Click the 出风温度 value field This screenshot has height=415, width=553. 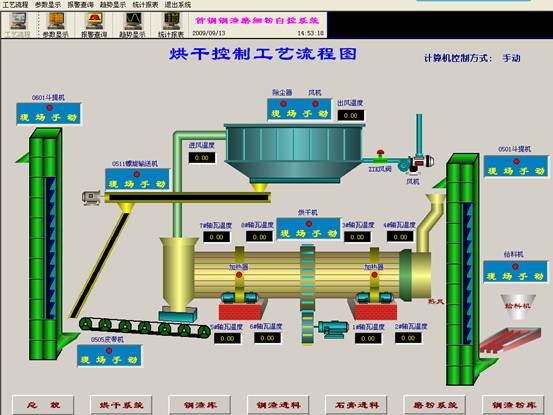pyautogui.click(x=351, y=116)
